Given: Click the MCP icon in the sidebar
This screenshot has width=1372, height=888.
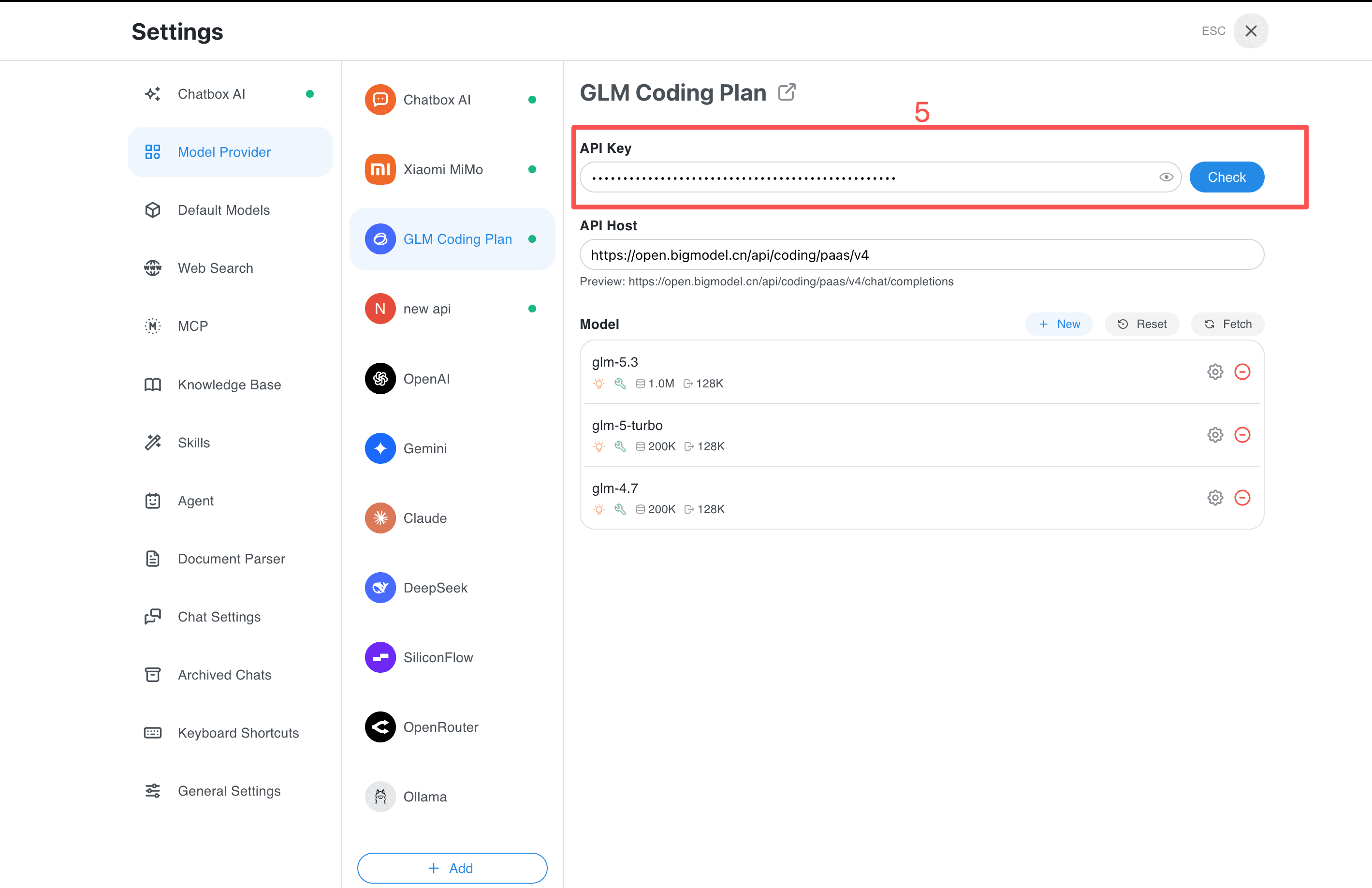Looking at the screenshot, I should coord(153,326).
